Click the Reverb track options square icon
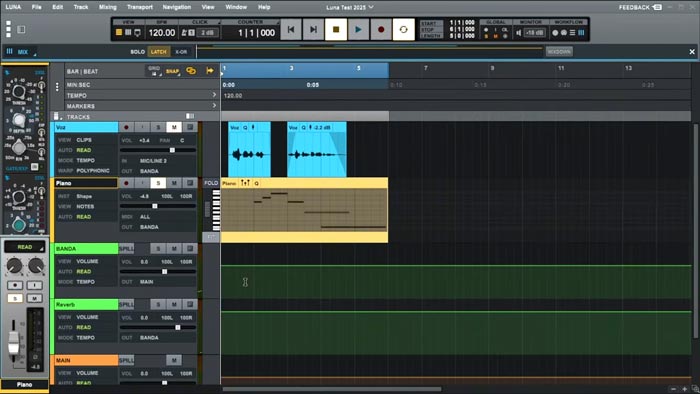 pos(190,304)
